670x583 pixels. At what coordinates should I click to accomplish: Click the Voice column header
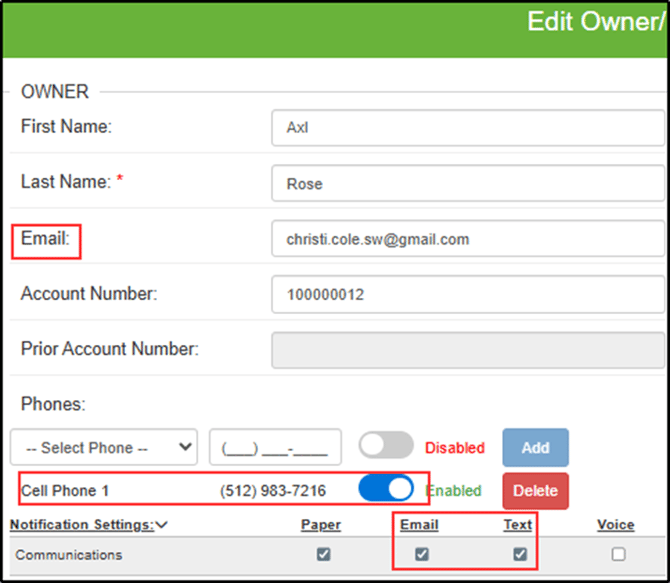615,525
